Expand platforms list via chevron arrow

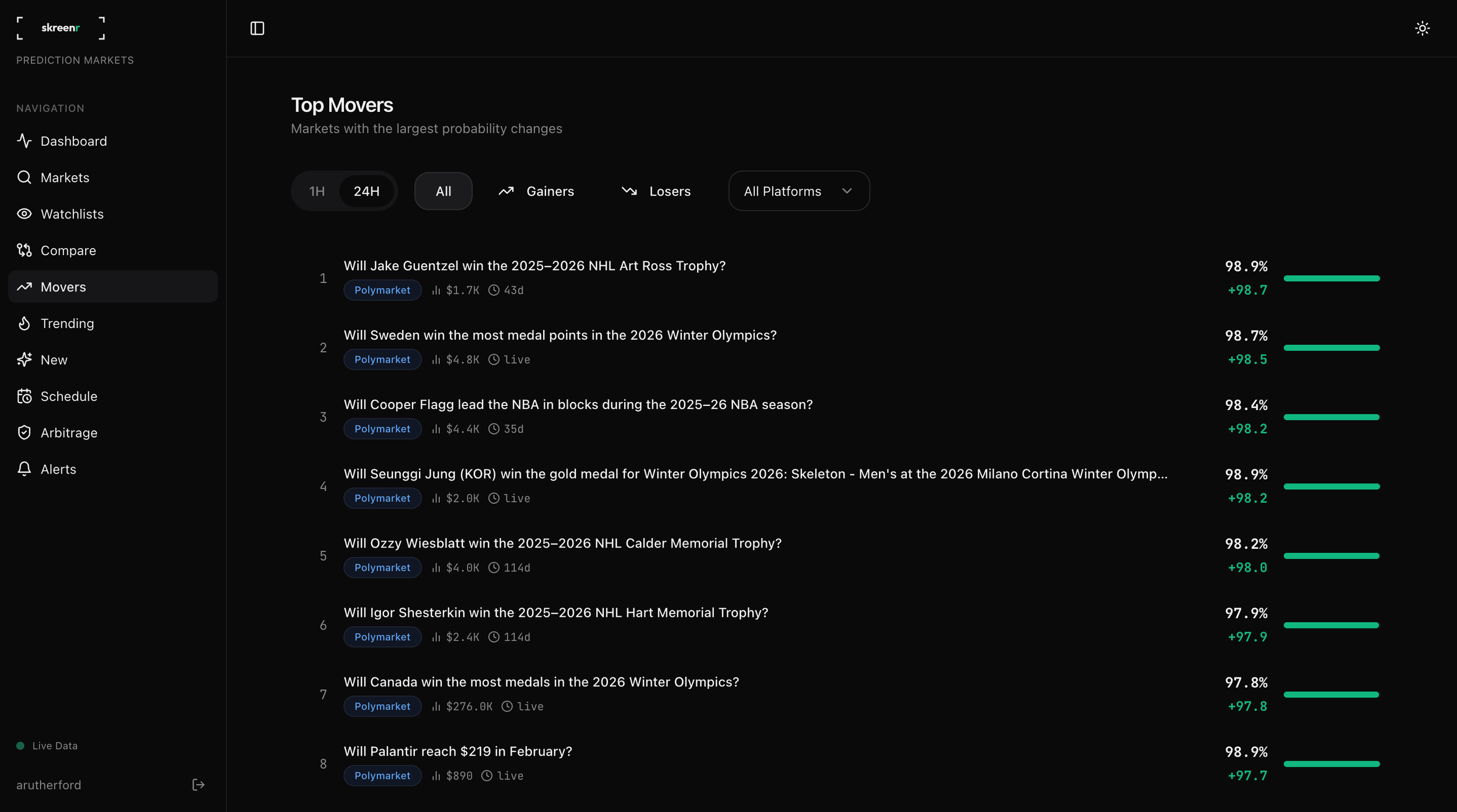tap(847, 191)
